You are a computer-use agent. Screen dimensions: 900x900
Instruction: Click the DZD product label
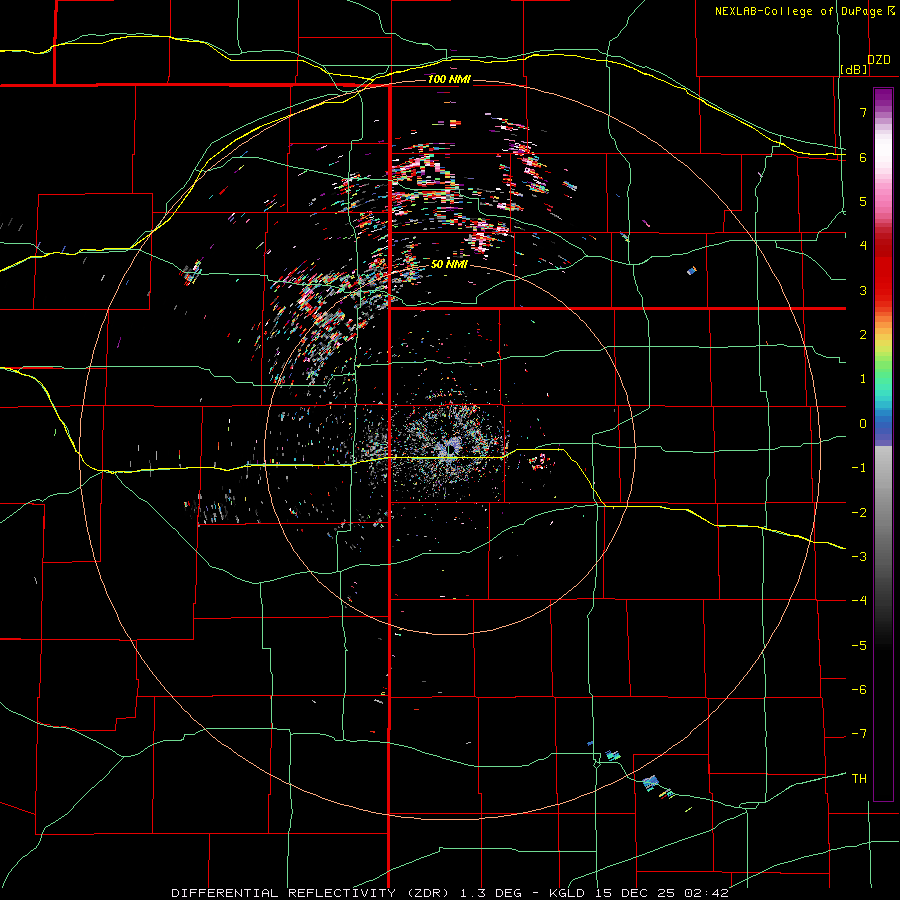[879, 60]
